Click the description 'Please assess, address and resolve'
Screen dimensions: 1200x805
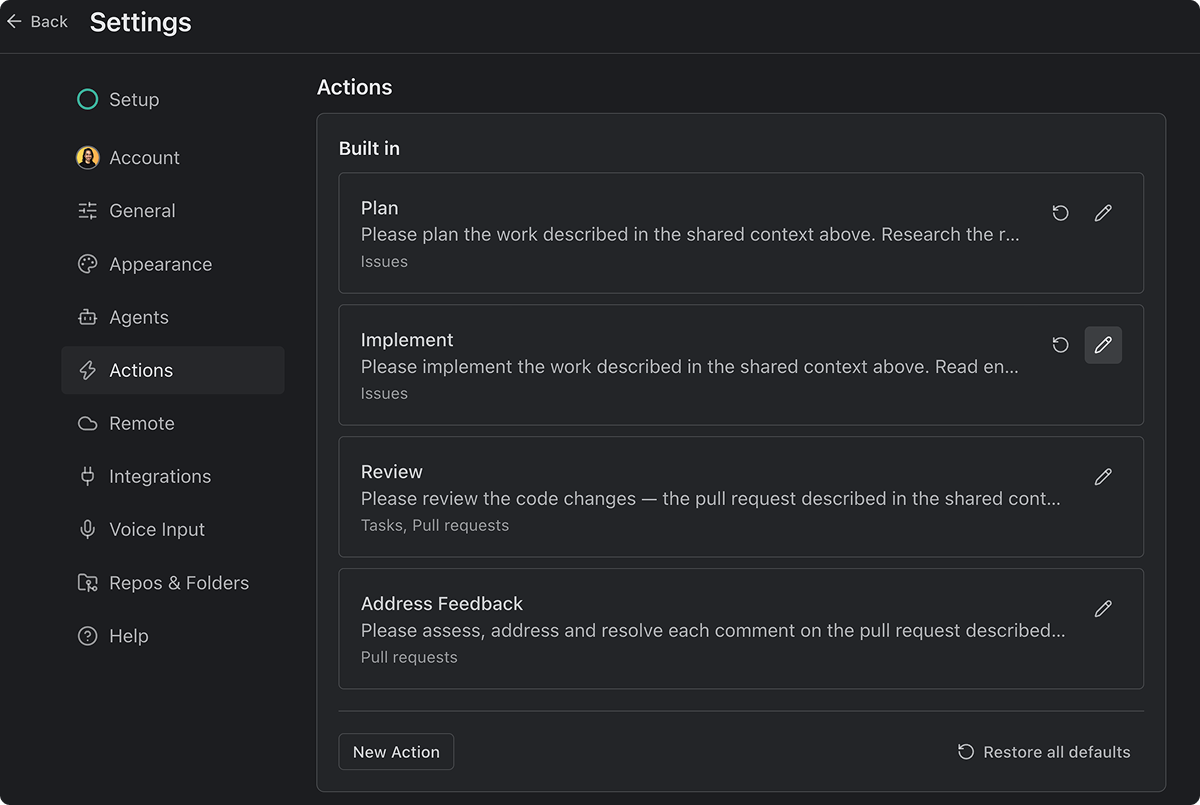point(713,631)
